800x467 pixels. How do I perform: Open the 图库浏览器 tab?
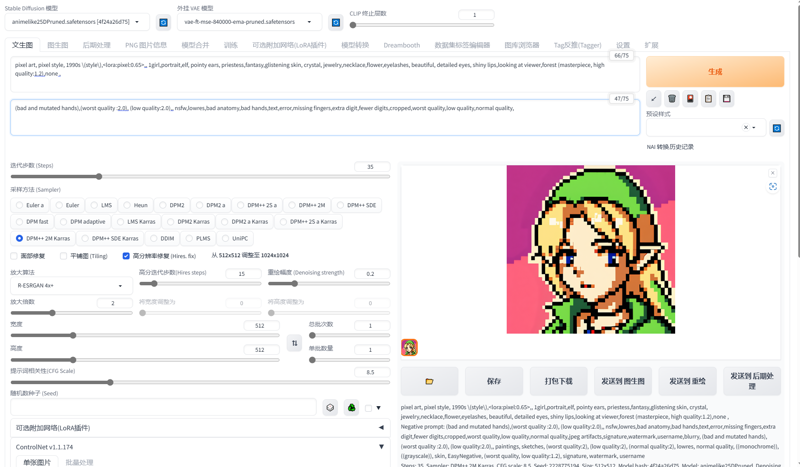pyautogui.click(x=521, y=45)
